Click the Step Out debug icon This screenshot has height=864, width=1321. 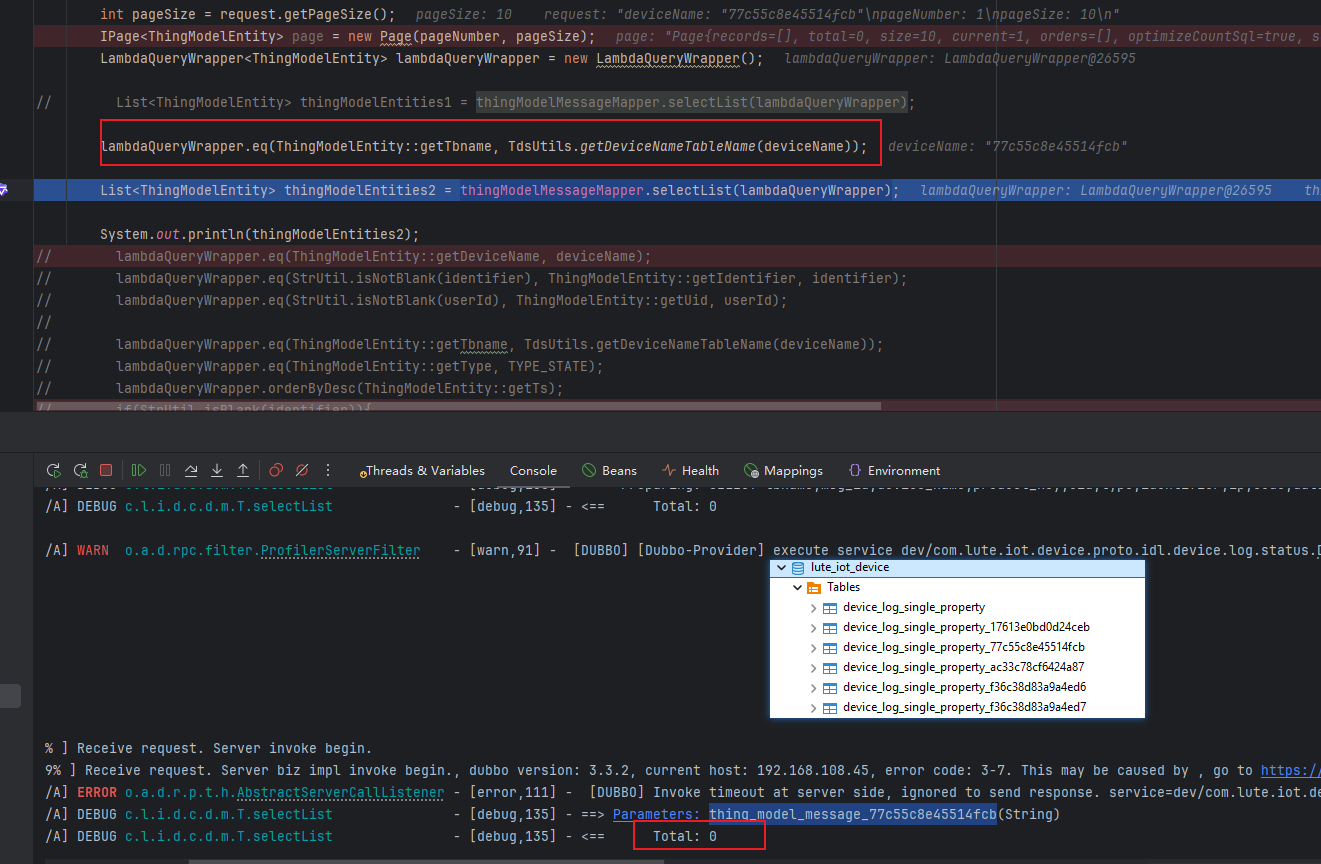pos(243,470)
